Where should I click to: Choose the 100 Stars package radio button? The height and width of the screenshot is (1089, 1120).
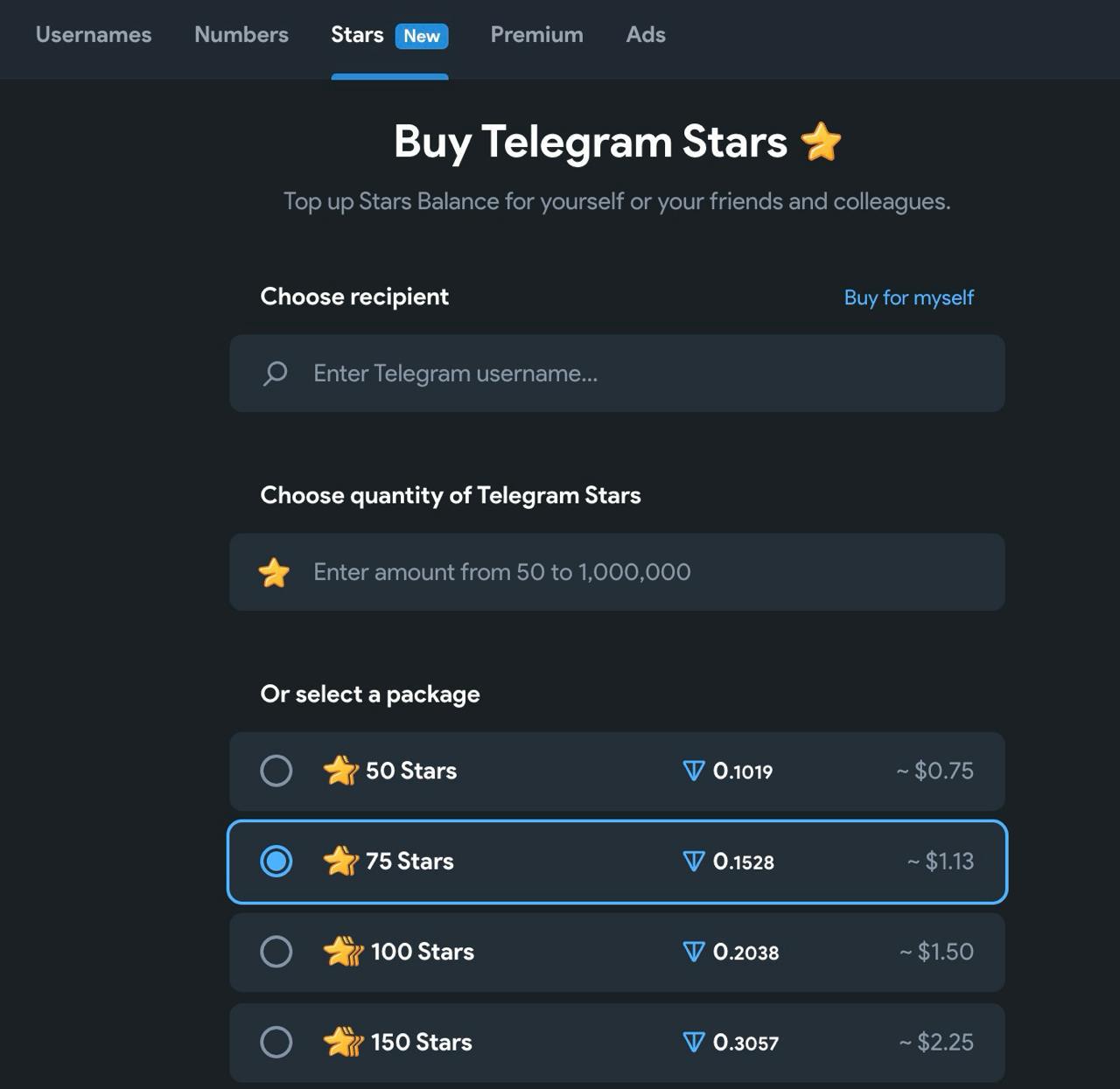click(x=276, y=952)
